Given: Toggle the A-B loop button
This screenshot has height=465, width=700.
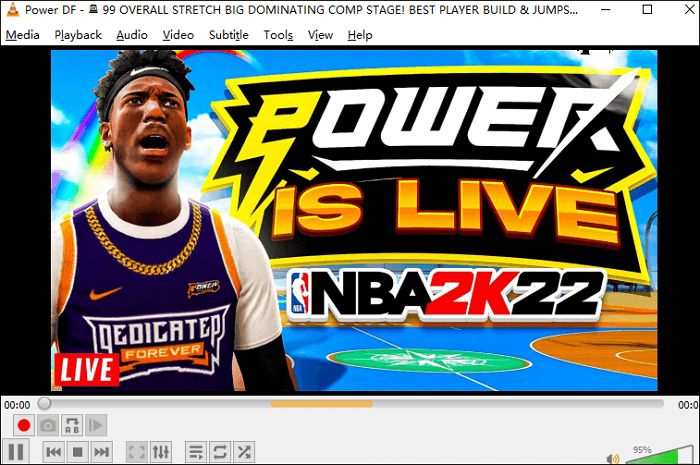Looking at the screenshot, I should coord(72,425).
